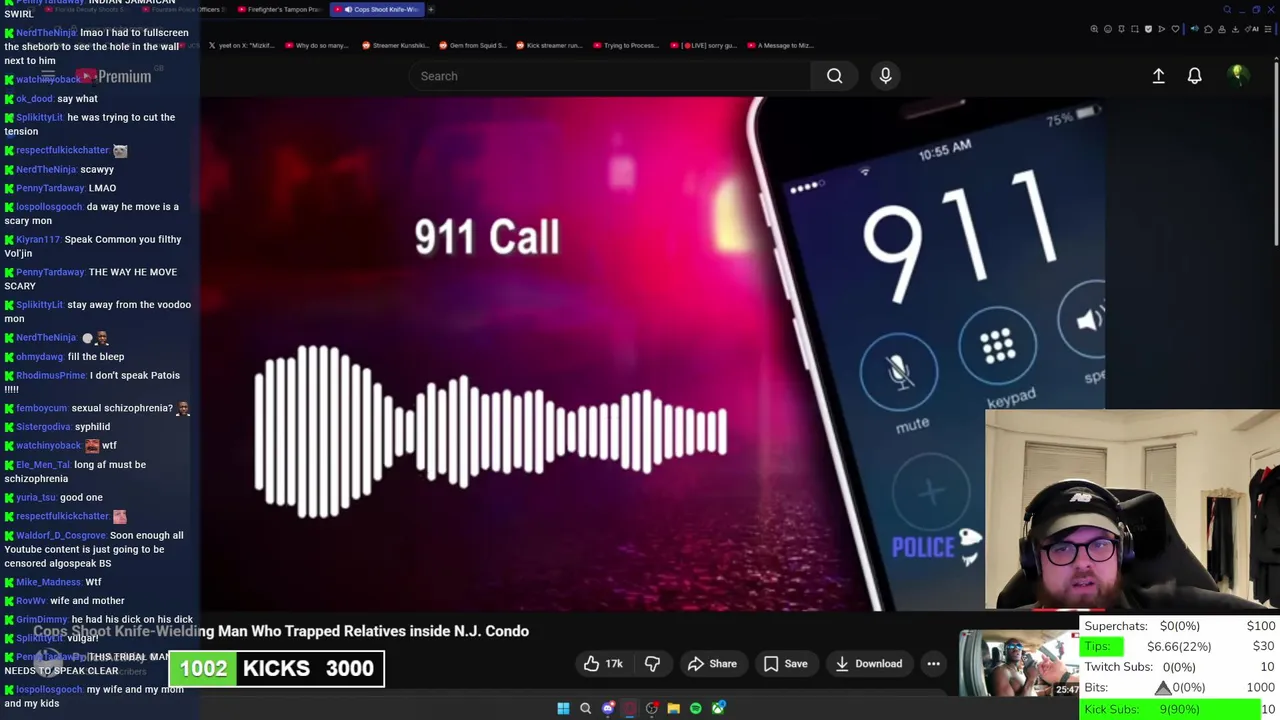This screenshot has width=1280, height=720.
Task: Bookmark the page with the heart icon
Action: (1175, 29)
